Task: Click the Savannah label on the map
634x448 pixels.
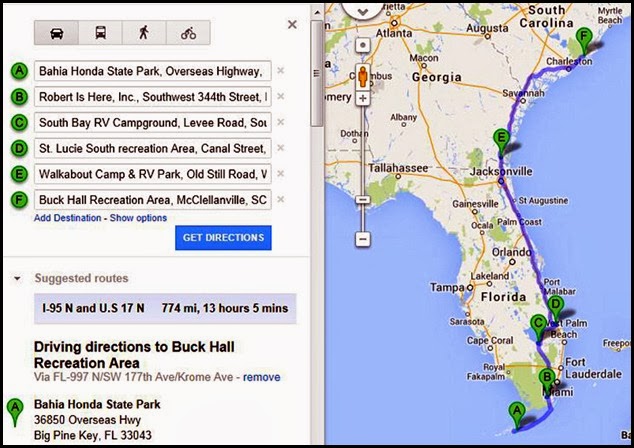Action: [x=524, y=93]
